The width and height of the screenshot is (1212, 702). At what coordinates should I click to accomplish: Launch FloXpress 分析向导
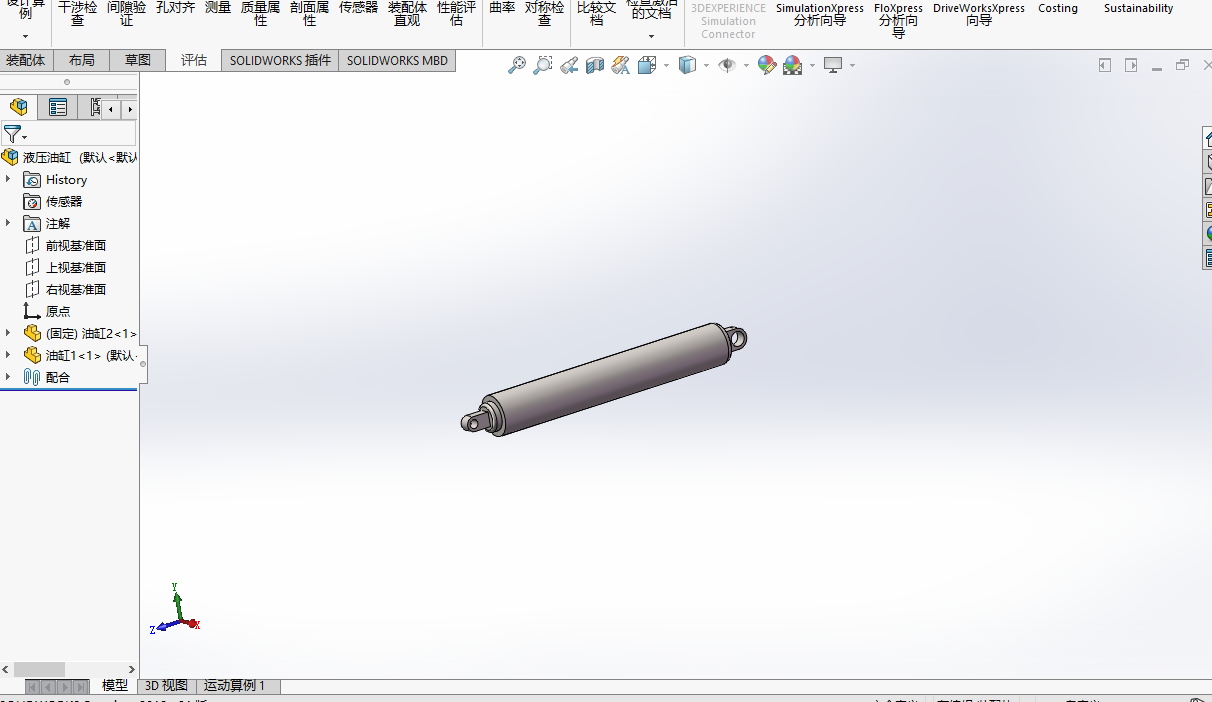[899, 18]
